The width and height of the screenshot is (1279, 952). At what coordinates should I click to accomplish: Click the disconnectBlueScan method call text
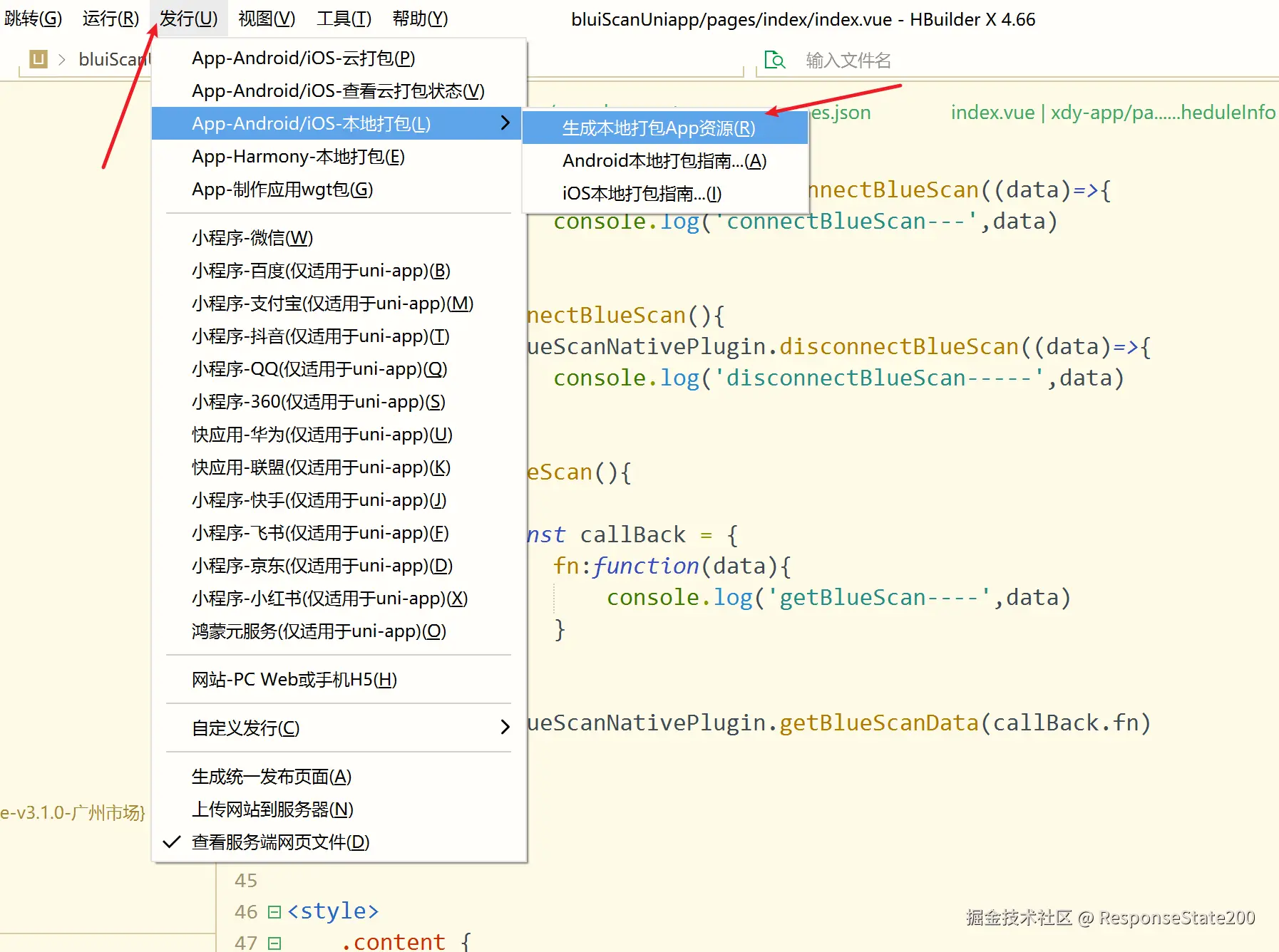[899, 346]
